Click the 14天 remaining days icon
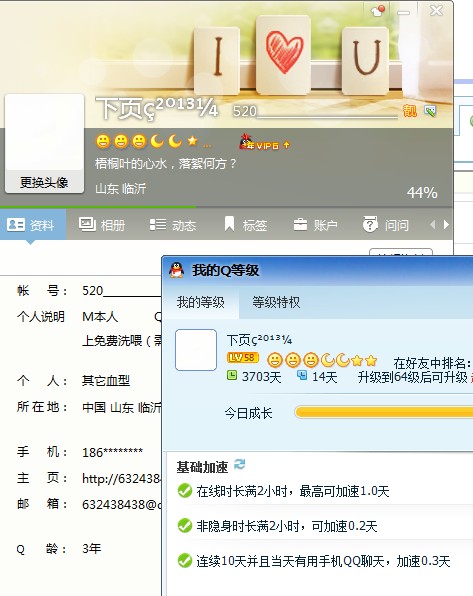Screen dimensions: 473x596 302,376
